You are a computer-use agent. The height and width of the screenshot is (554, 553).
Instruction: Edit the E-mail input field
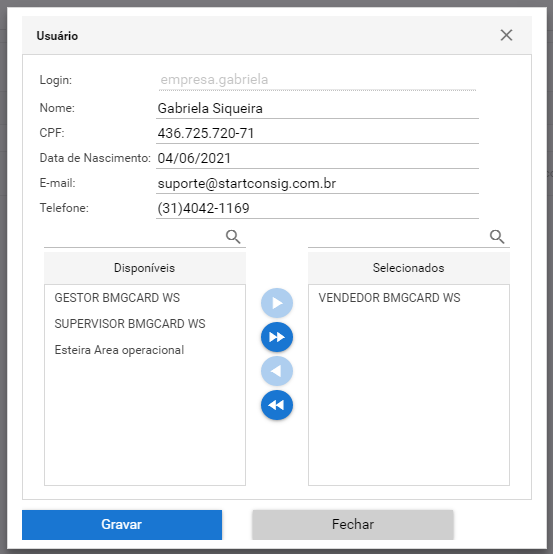point(317,184)
